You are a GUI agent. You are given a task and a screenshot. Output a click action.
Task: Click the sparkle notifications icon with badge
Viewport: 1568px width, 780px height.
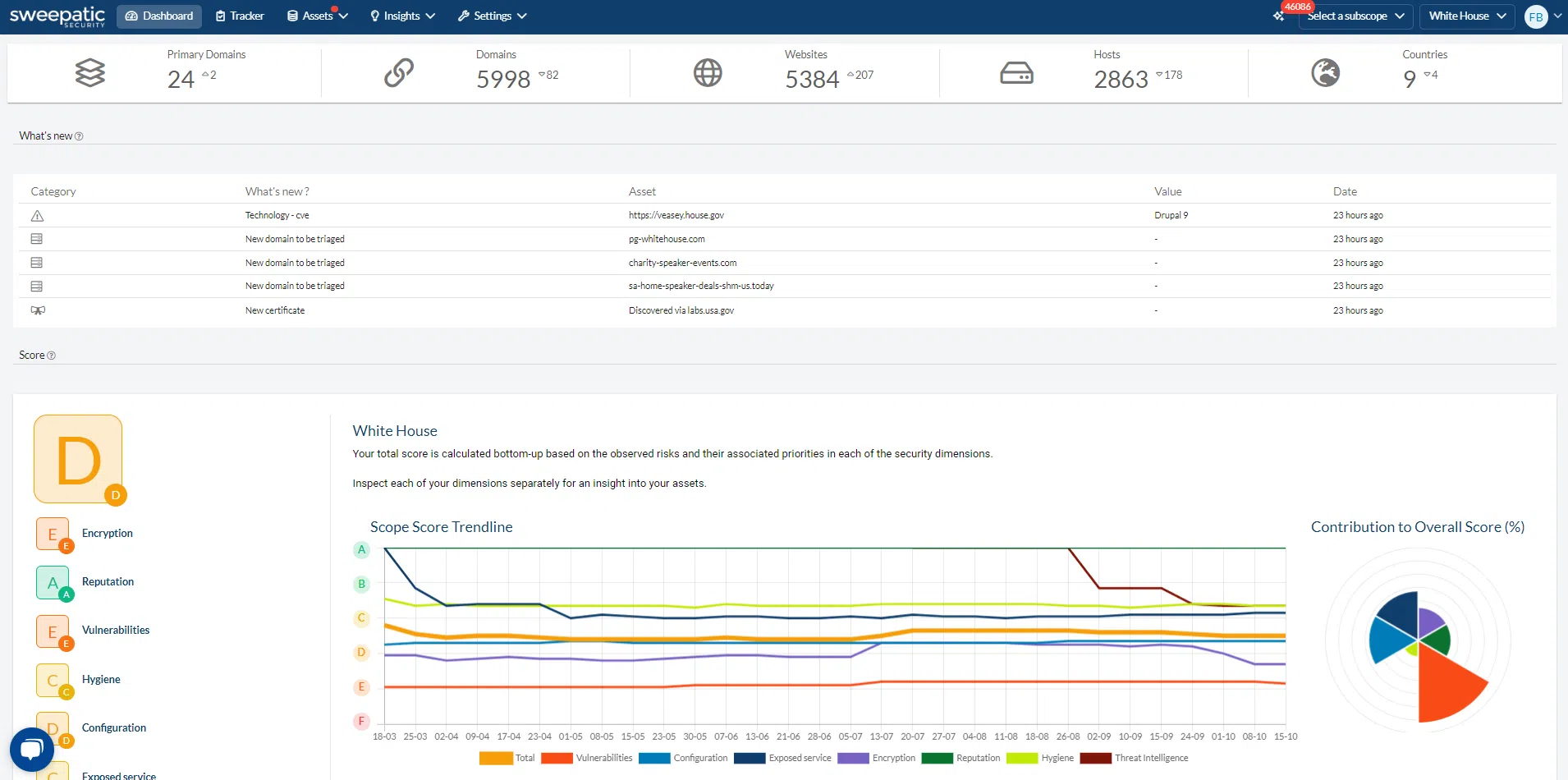[1279, 16]
